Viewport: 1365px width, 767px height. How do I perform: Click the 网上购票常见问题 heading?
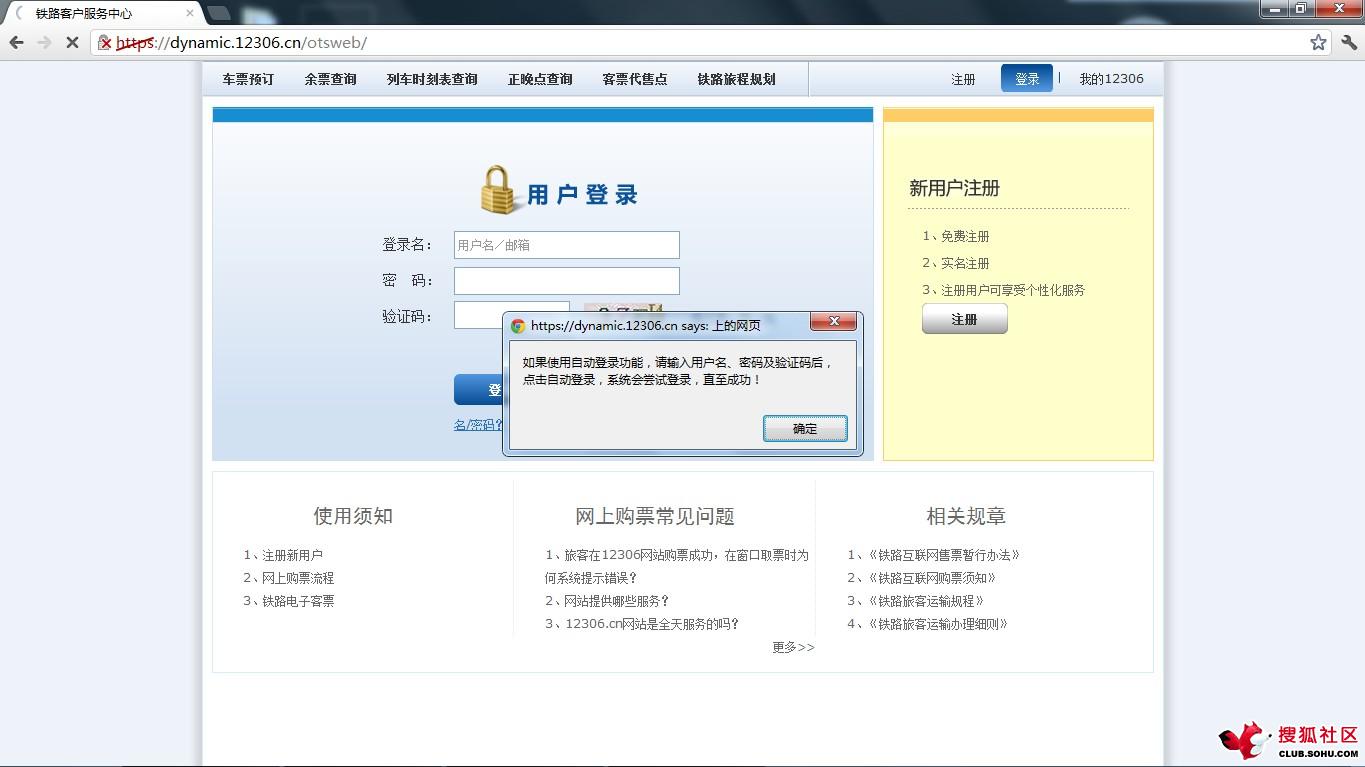click(x=655, y=516)
